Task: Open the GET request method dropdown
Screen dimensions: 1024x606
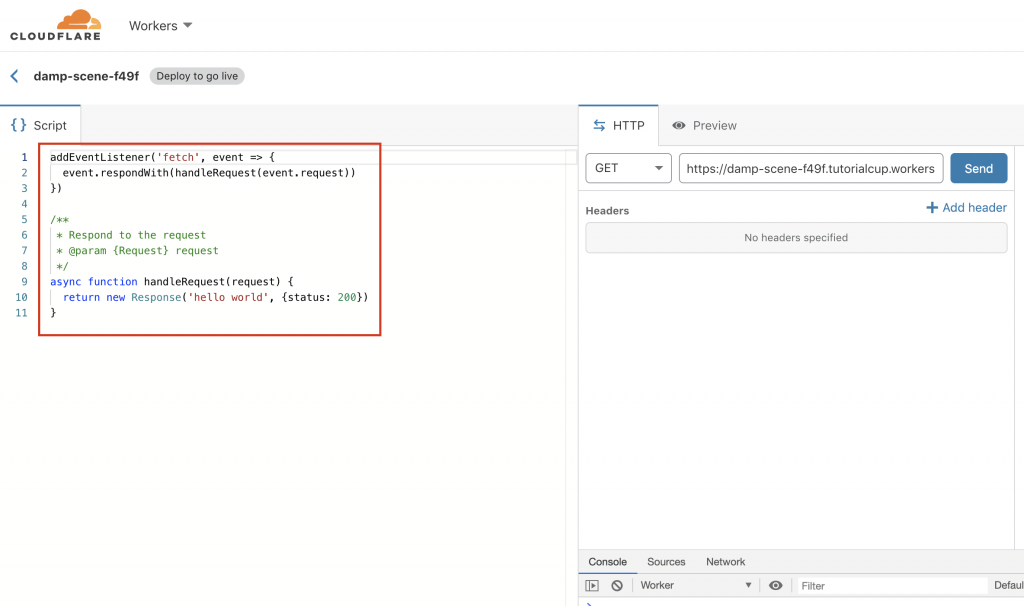Action: click(627, 168)
